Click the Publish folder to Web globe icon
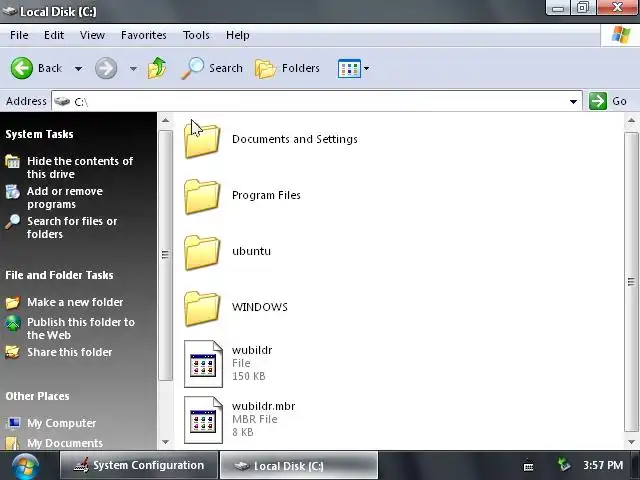The width and height of the screenshot is (640, 480). (x=13, y=322)
